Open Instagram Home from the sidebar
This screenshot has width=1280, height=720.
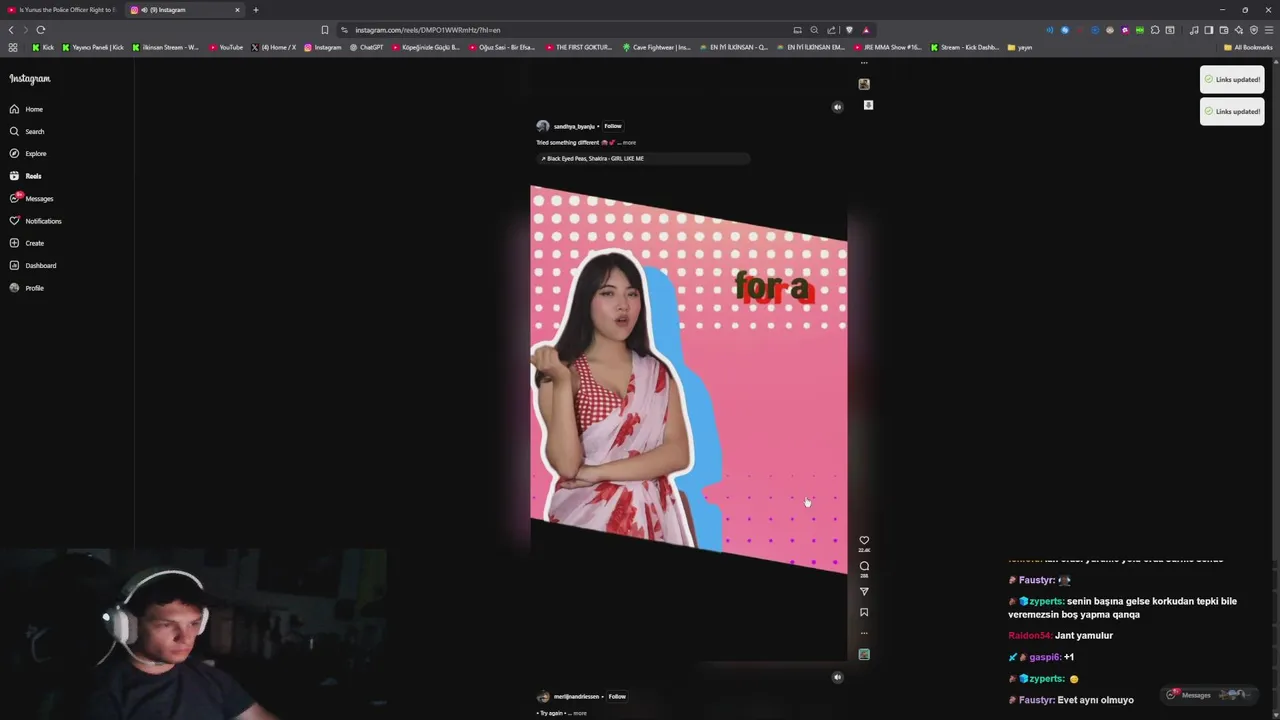coord(27,109)
